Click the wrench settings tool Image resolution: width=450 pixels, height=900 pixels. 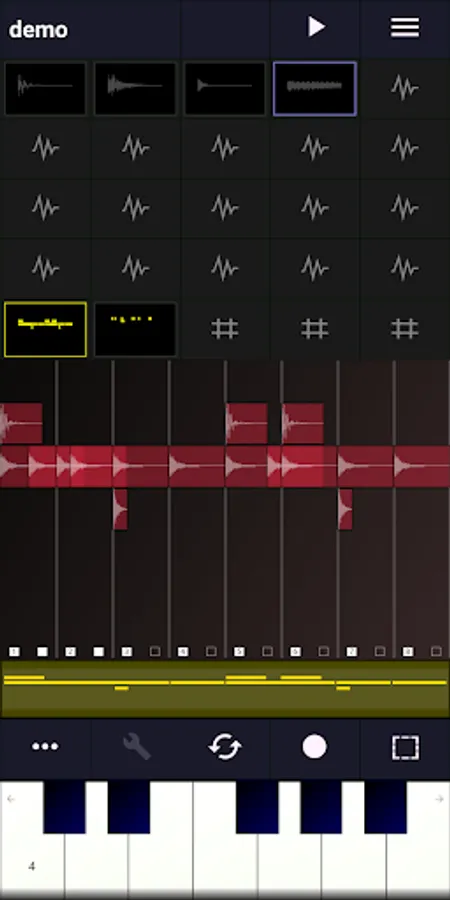point(137,747)
